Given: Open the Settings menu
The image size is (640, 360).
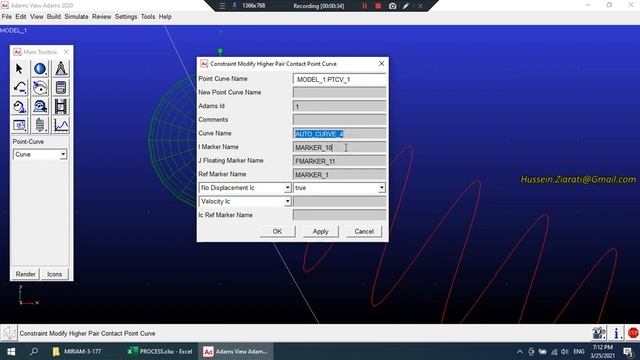Looking at the screenshot, I should click(x=126, y=17).
